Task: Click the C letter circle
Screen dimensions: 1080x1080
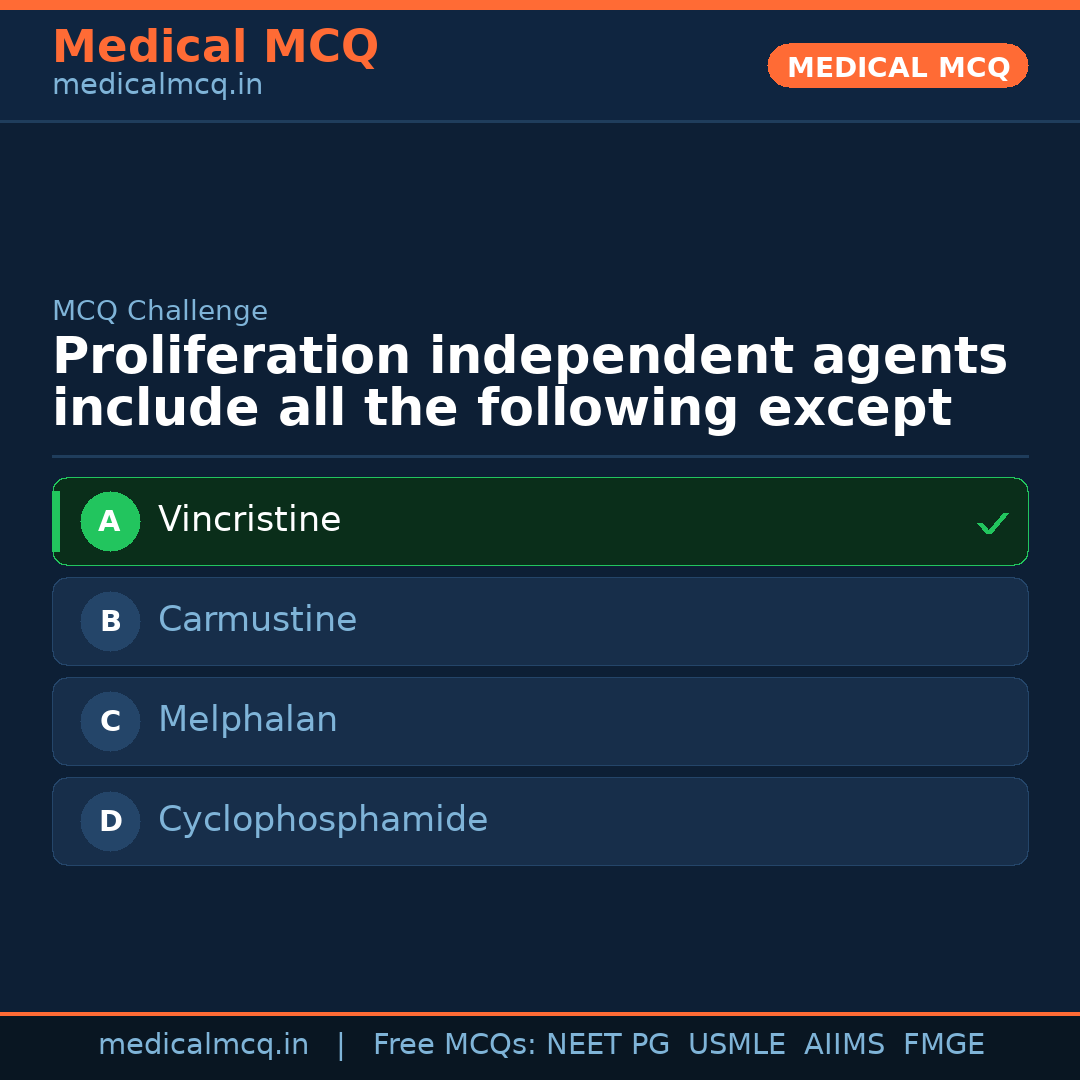Action: point(110,721)
